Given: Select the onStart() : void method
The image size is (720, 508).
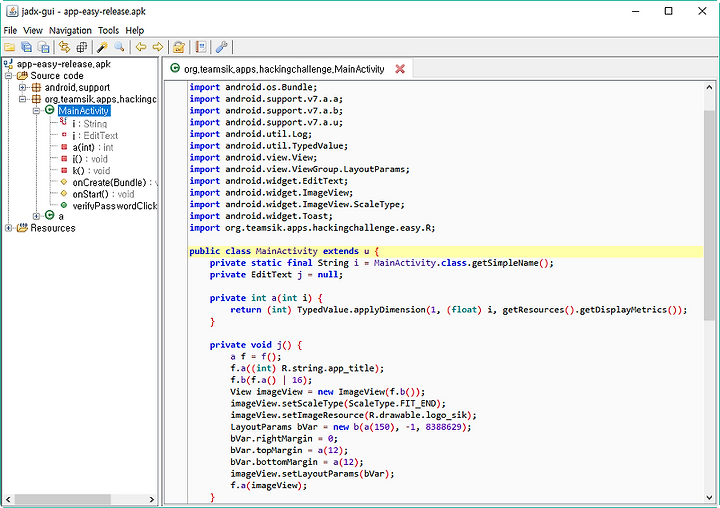Looking at the screenshot, I should (x=103, y=194).
